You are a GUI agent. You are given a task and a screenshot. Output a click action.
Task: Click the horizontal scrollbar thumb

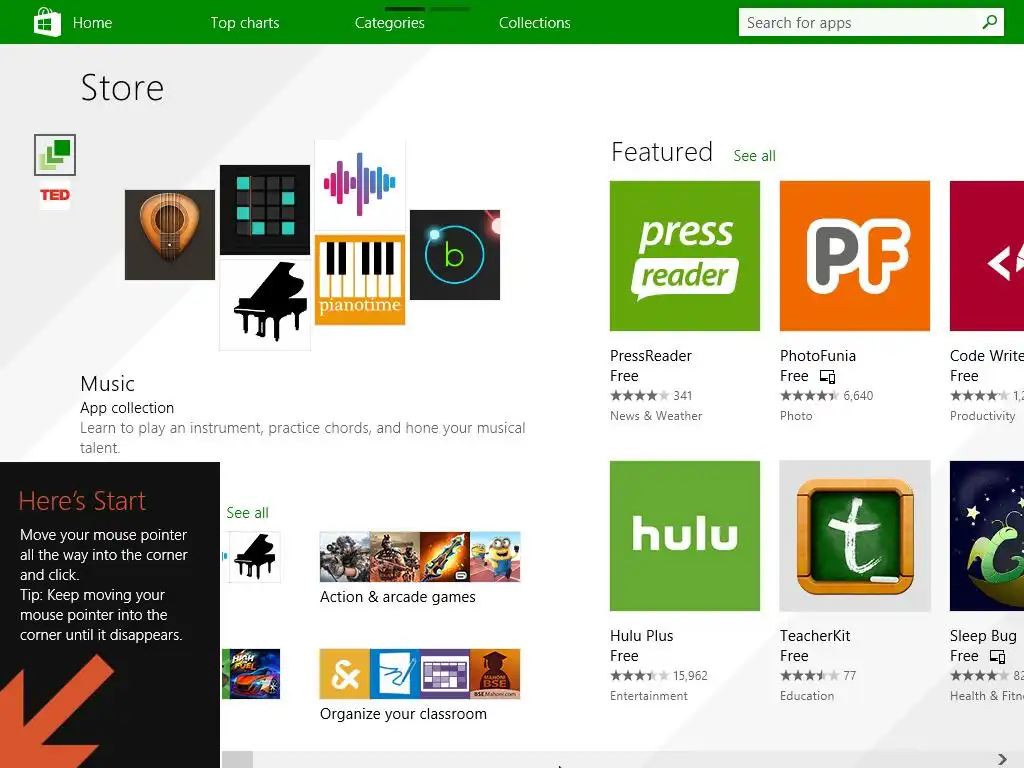tap(237, 760)
